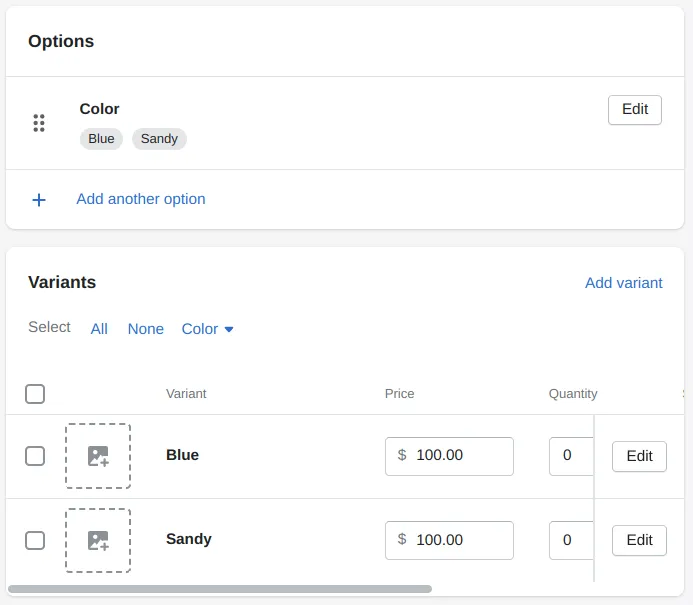Screen dimensions: 693x605
Task: Click the drag handle beside Color option
Action: (39, 123)
